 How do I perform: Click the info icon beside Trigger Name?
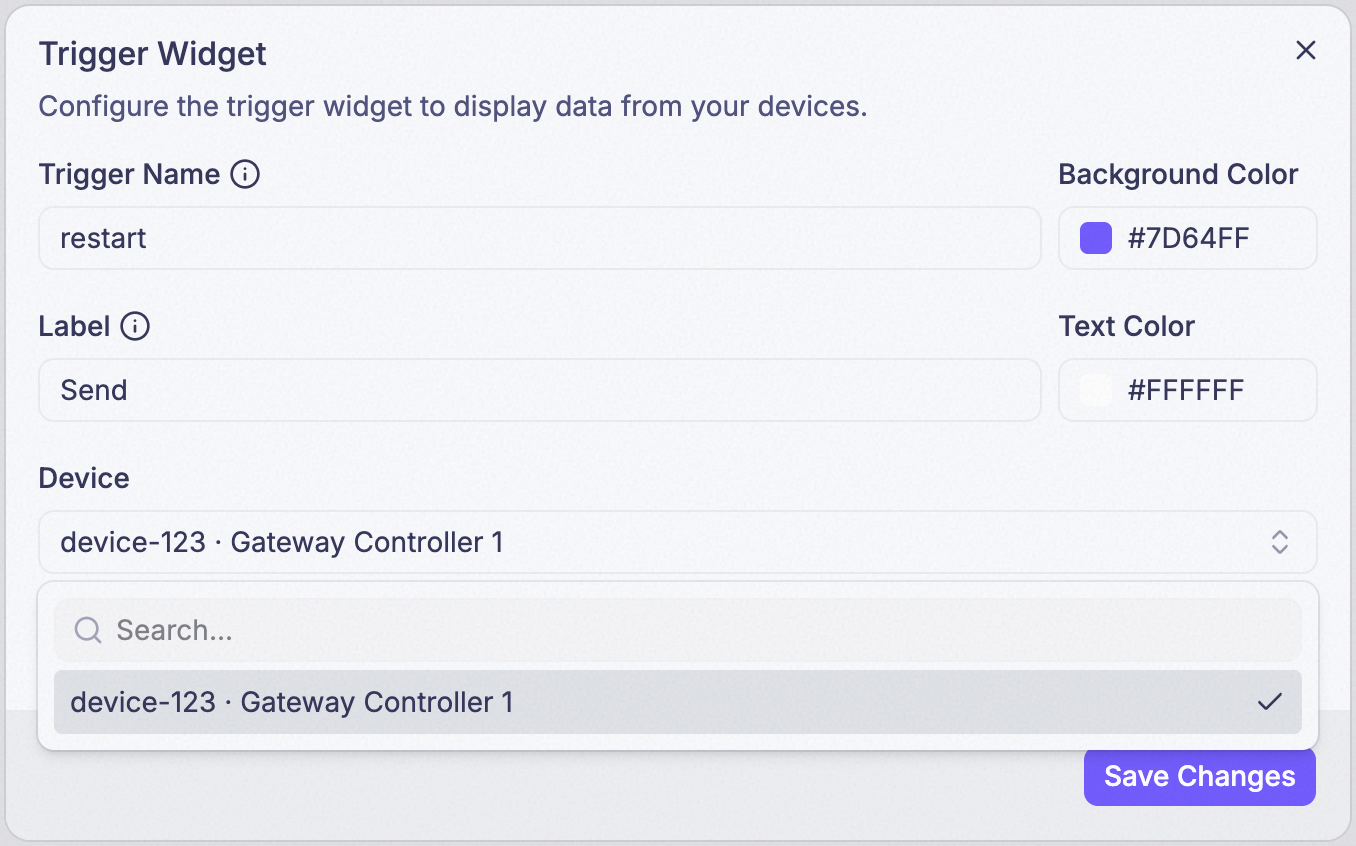point(245,174)
